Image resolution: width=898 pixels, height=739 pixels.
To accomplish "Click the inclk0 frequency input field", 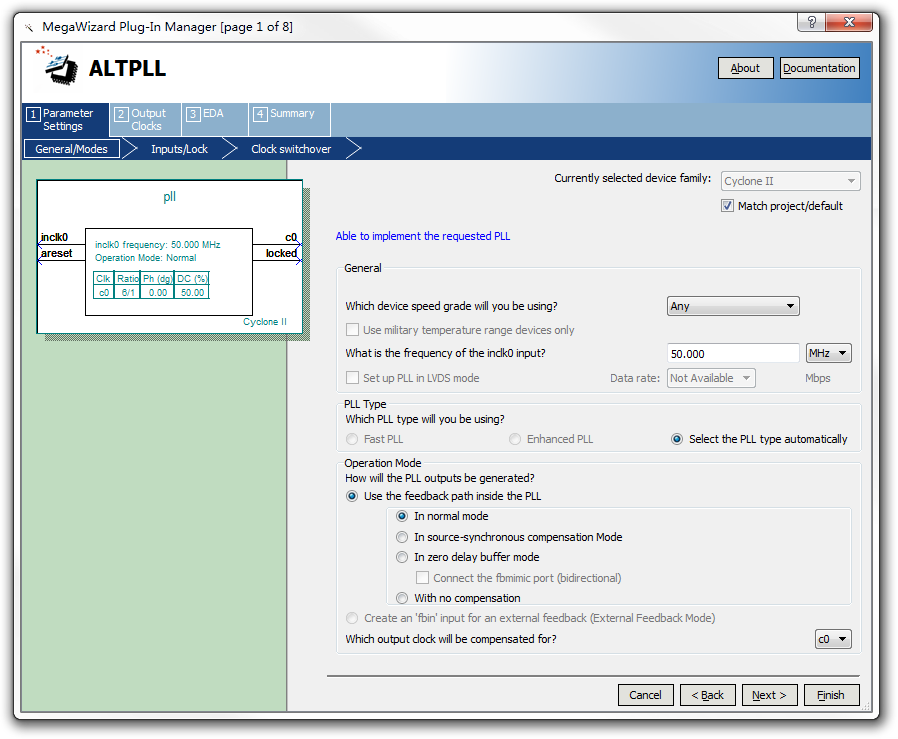I will click(x=732, y=353).
